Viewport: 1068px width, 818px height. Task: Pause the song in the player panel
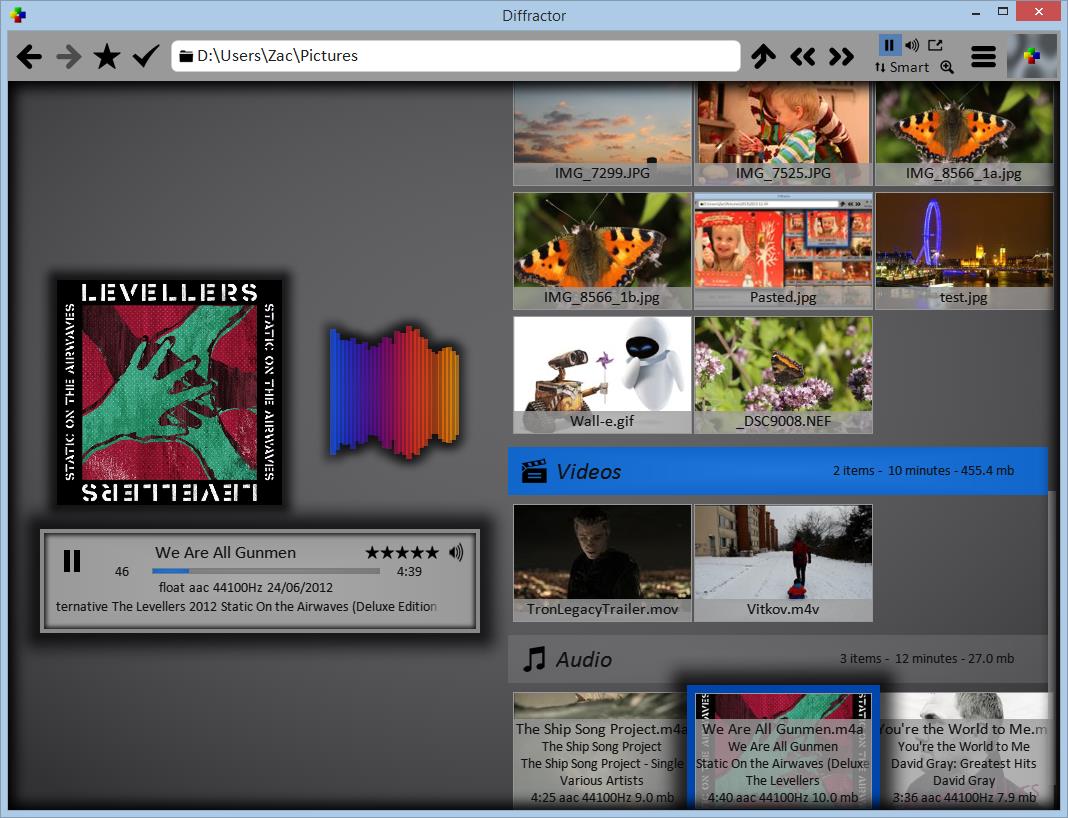72,561
